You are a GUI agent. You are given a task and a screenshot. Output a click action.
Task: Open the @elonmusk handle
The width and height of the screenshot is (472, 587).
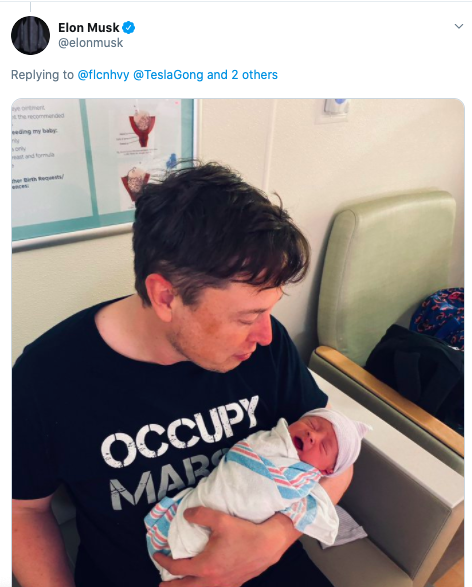(91, 43)
